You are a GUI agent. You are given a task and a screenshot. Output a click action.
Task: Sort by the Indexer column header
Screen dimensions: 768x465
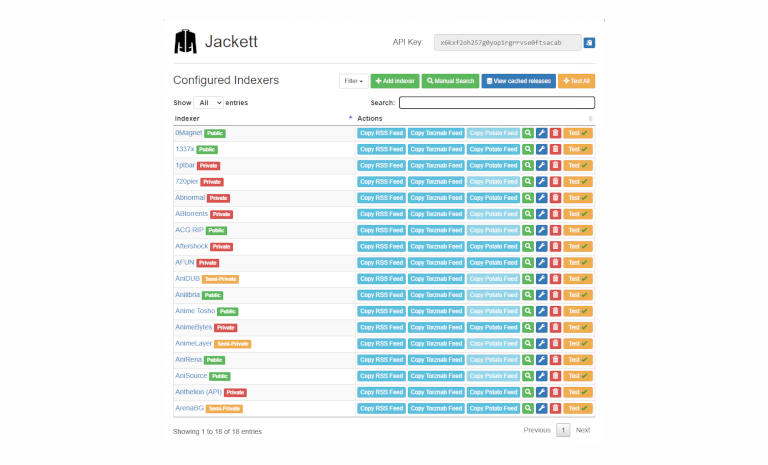[x=260, y=118]
